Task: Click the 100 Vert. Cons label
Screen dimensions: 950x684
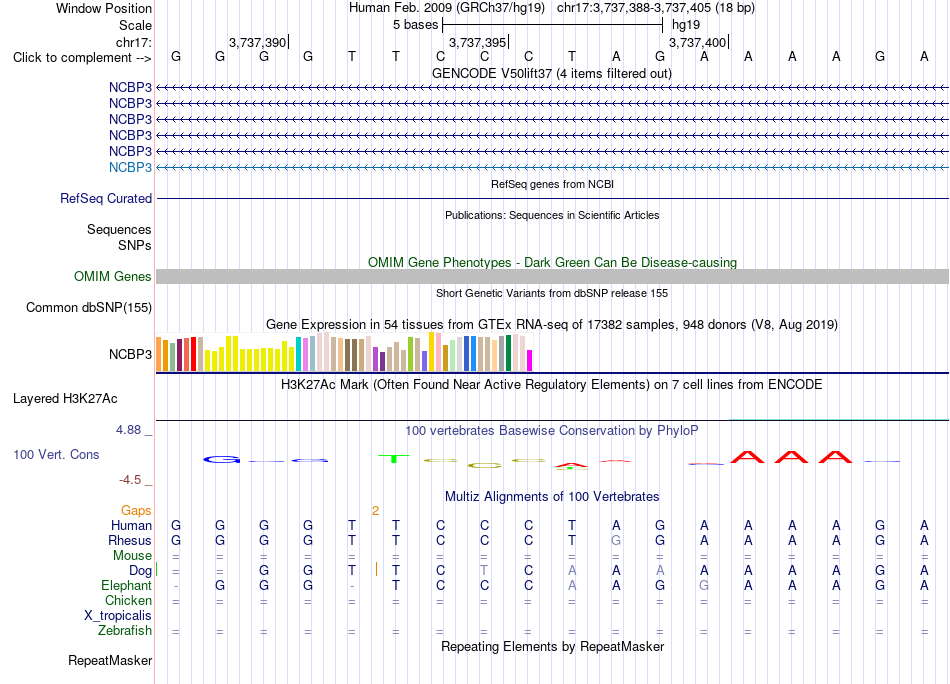Action: [56, 454]
